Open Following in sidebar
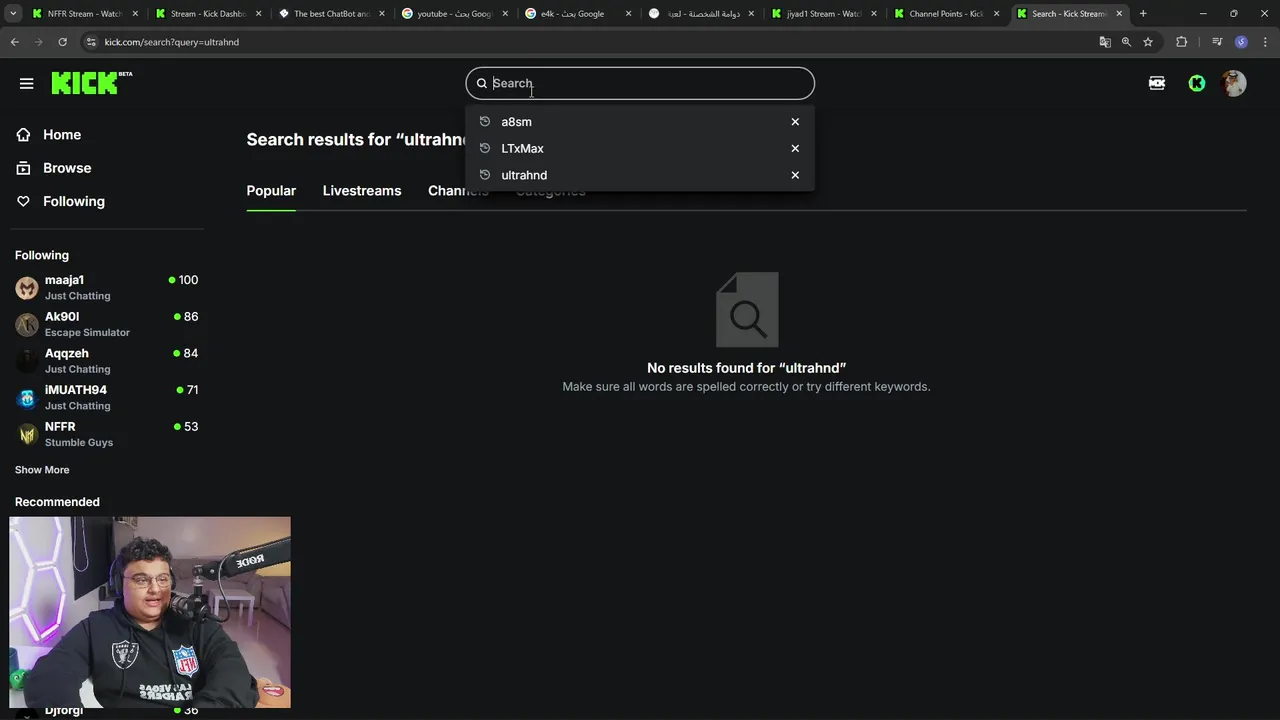The image size is (1280, 720). pyautogui.click(x=74, y=201)
